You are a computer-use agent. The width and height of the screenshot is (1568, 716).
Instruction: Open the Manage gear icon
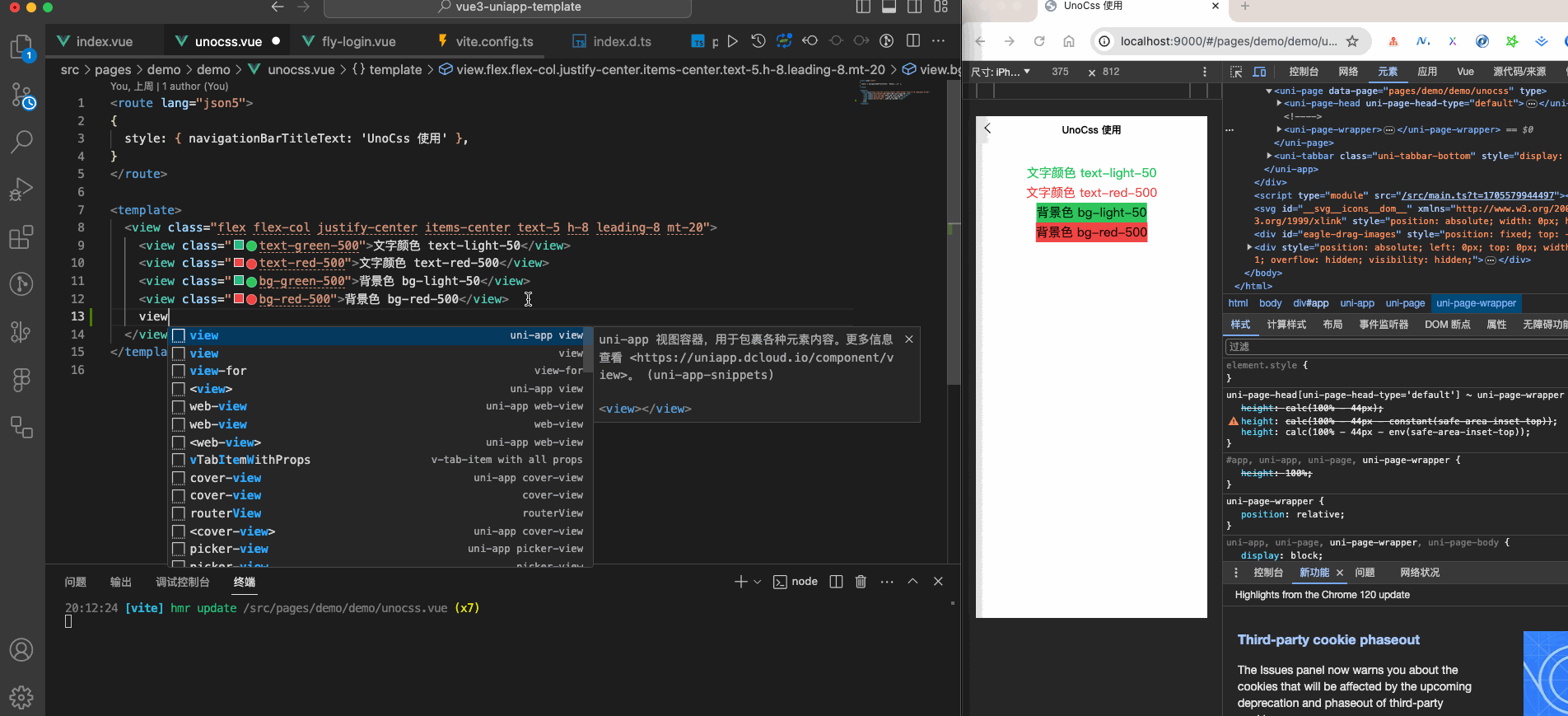tap(21, 697)
